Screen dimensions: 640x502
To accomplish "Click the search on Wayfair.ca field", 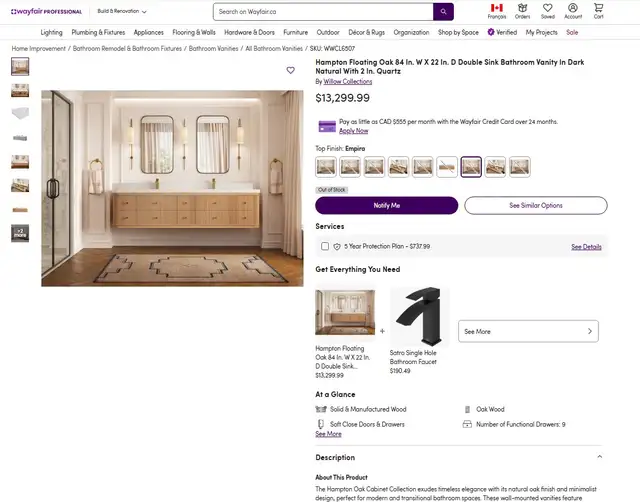I will tap(323, 12).
